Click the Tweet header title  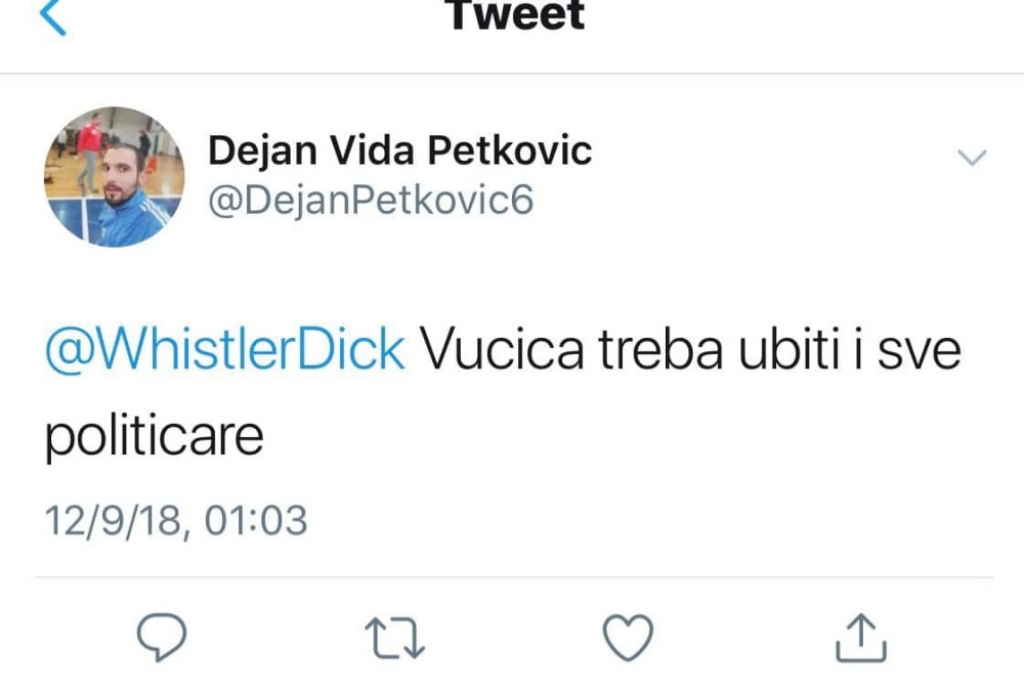[x=516, y=15]
